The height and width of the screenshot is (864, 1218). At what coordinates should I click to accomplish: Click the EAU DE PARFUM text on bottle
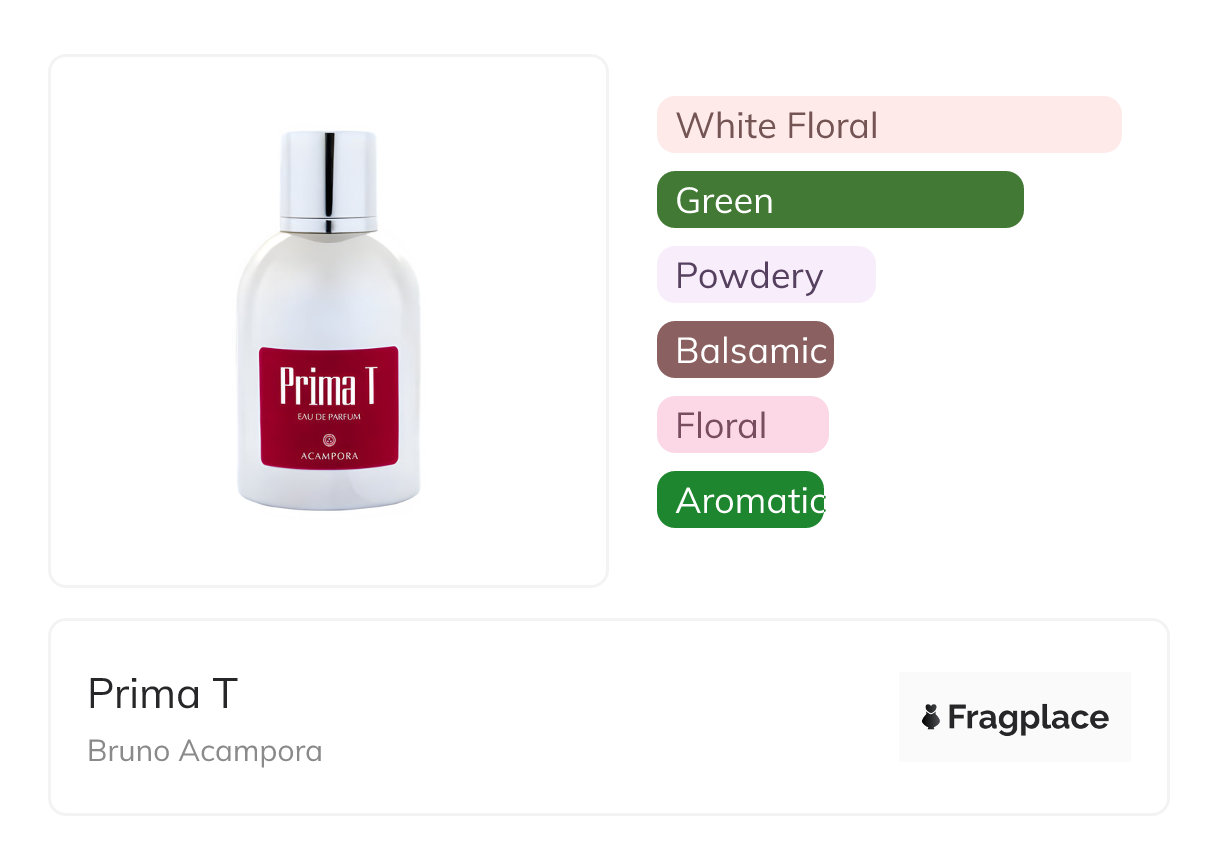coord(329,416)
